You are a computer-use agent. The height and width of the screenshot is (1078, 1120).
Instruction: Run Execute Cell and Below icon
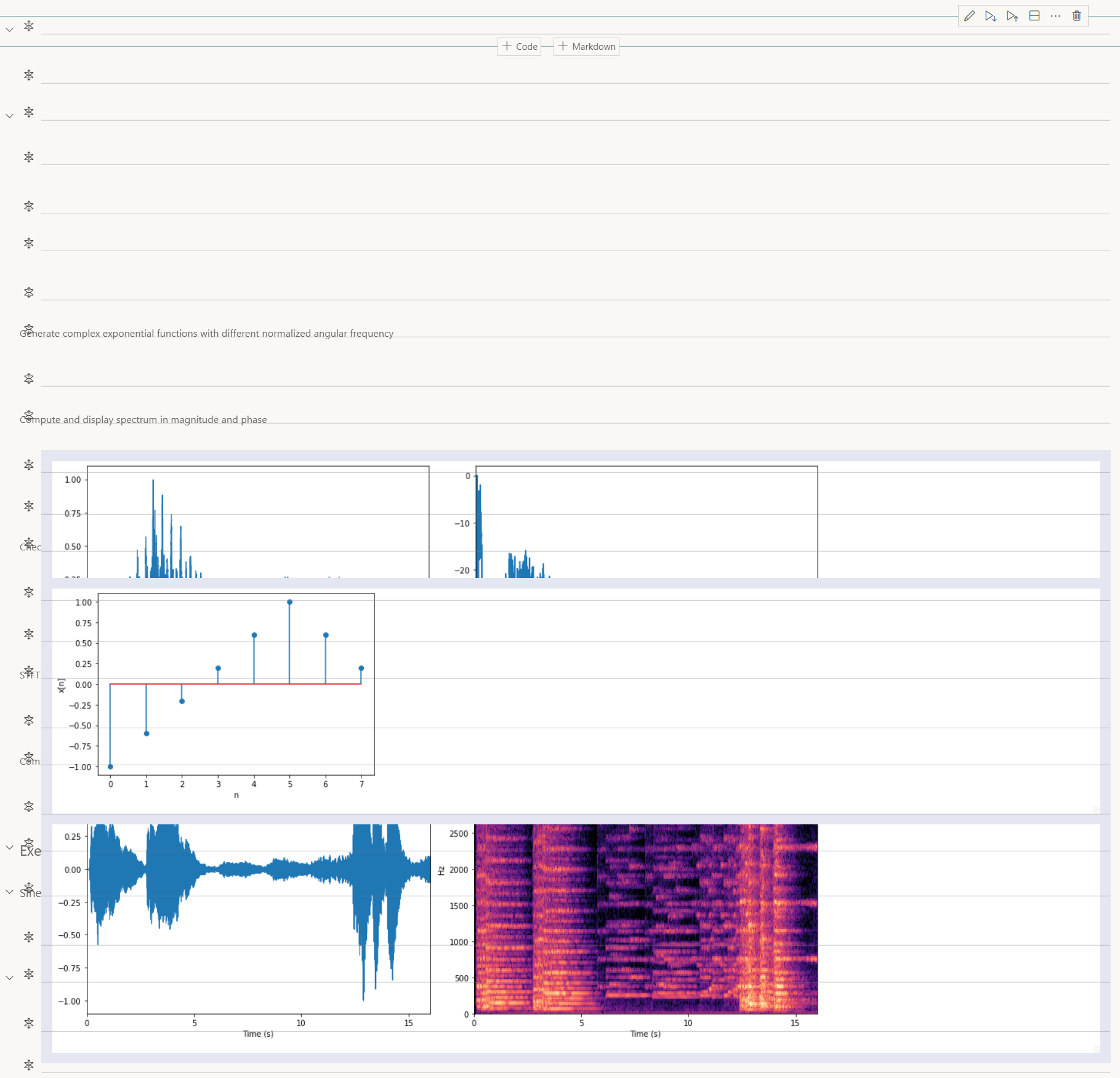pos(991,15)
